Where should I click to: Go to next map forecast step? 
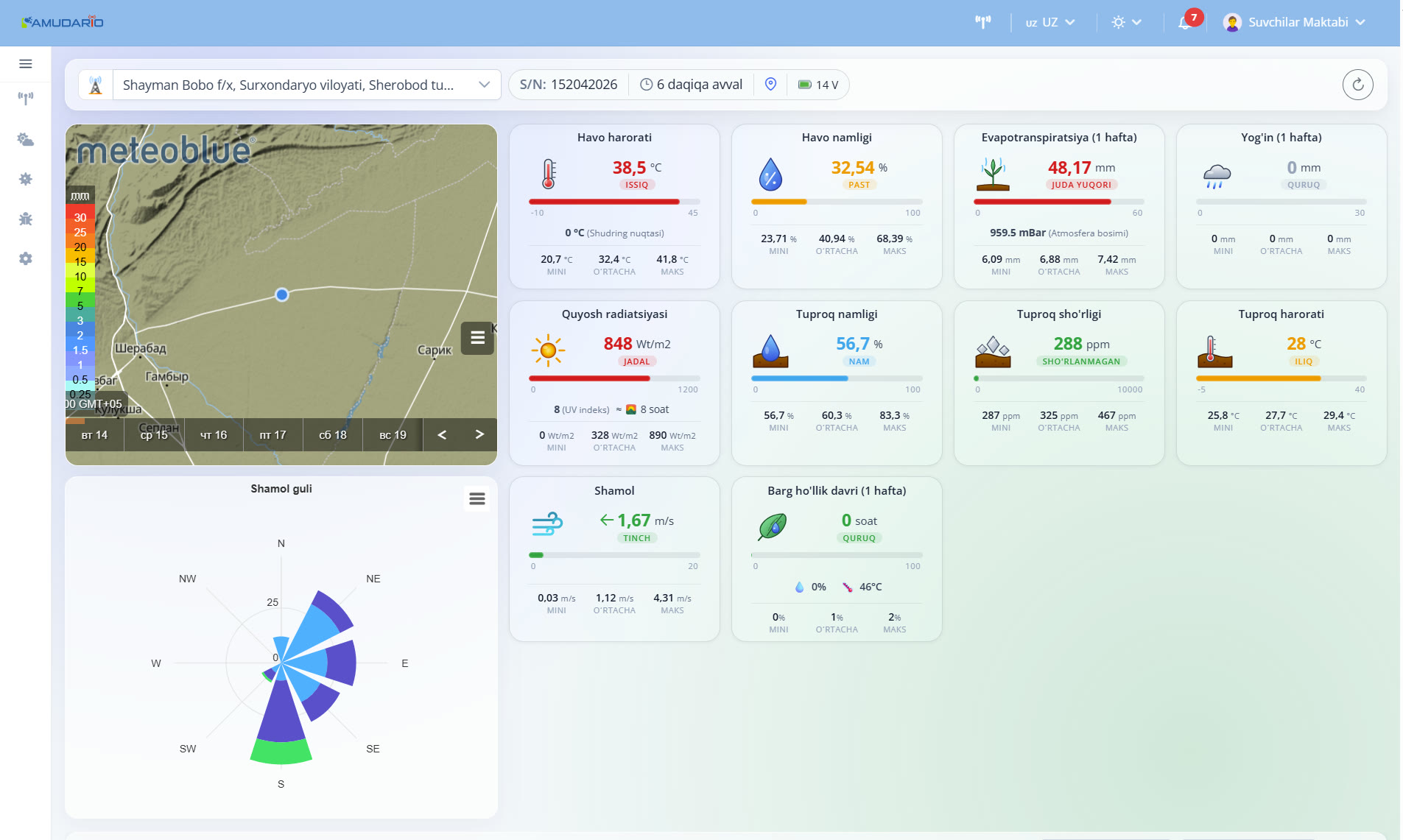click(479, 434)
